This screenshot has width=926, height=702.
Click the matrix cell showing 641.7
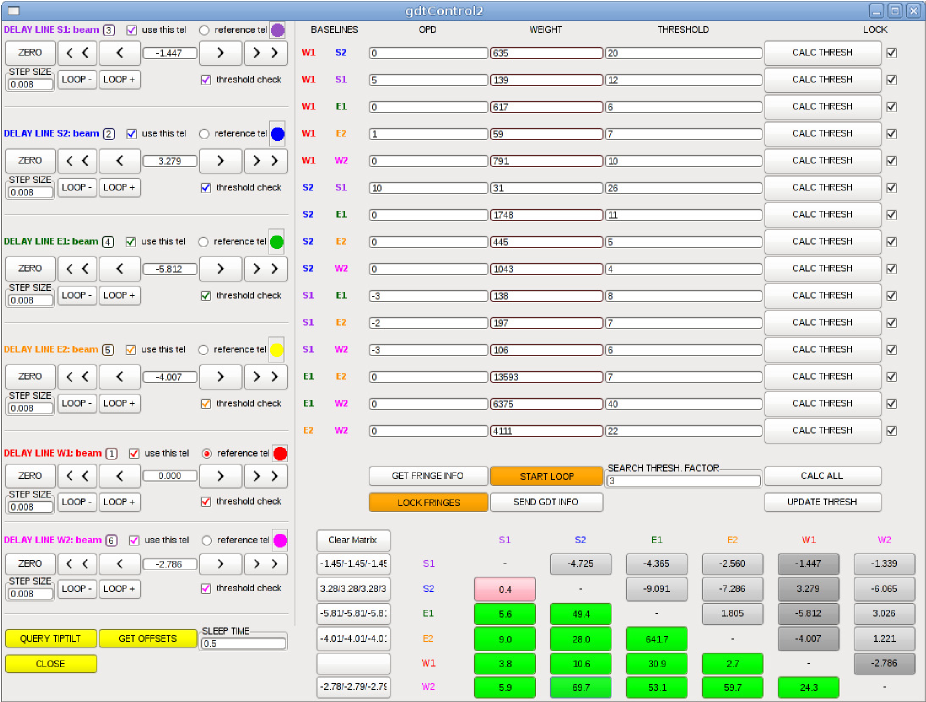coord(657,639)
